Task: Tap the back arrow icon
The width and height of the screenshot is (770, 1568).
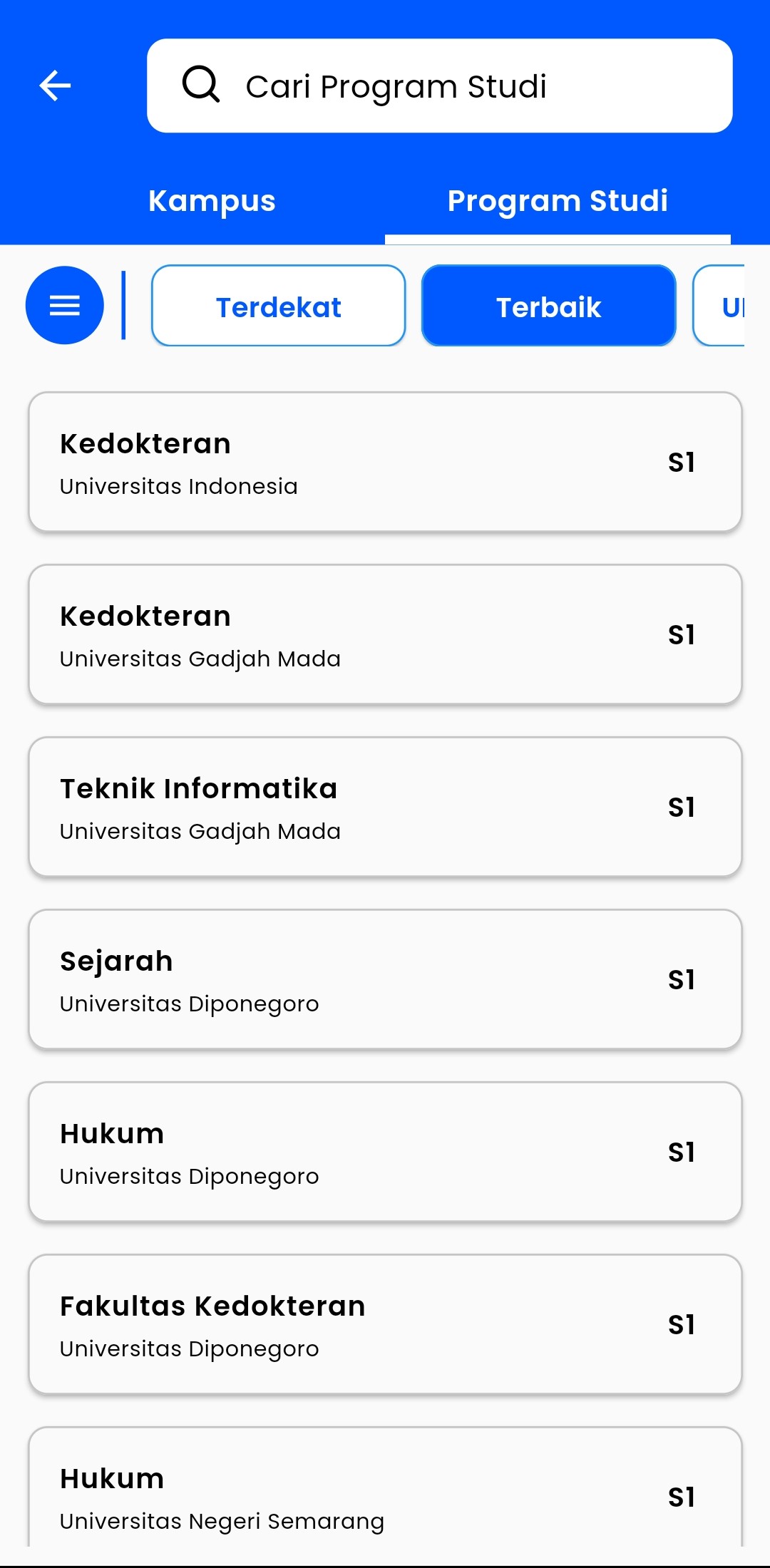Action: pos(55,86)
